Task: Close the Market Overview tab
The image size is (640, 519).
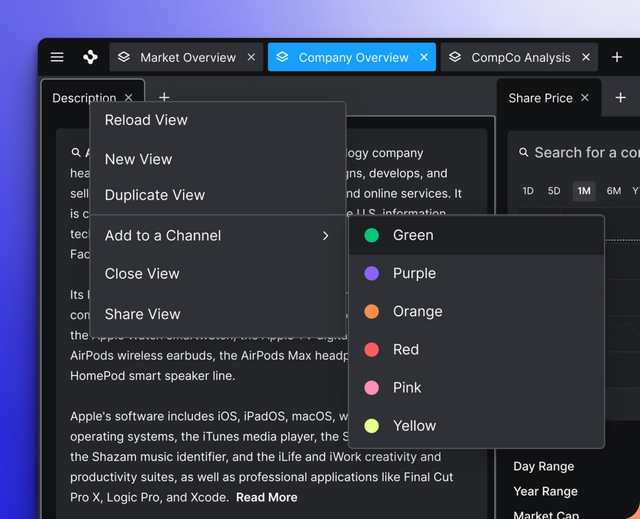Action: (x=251, y=58)
